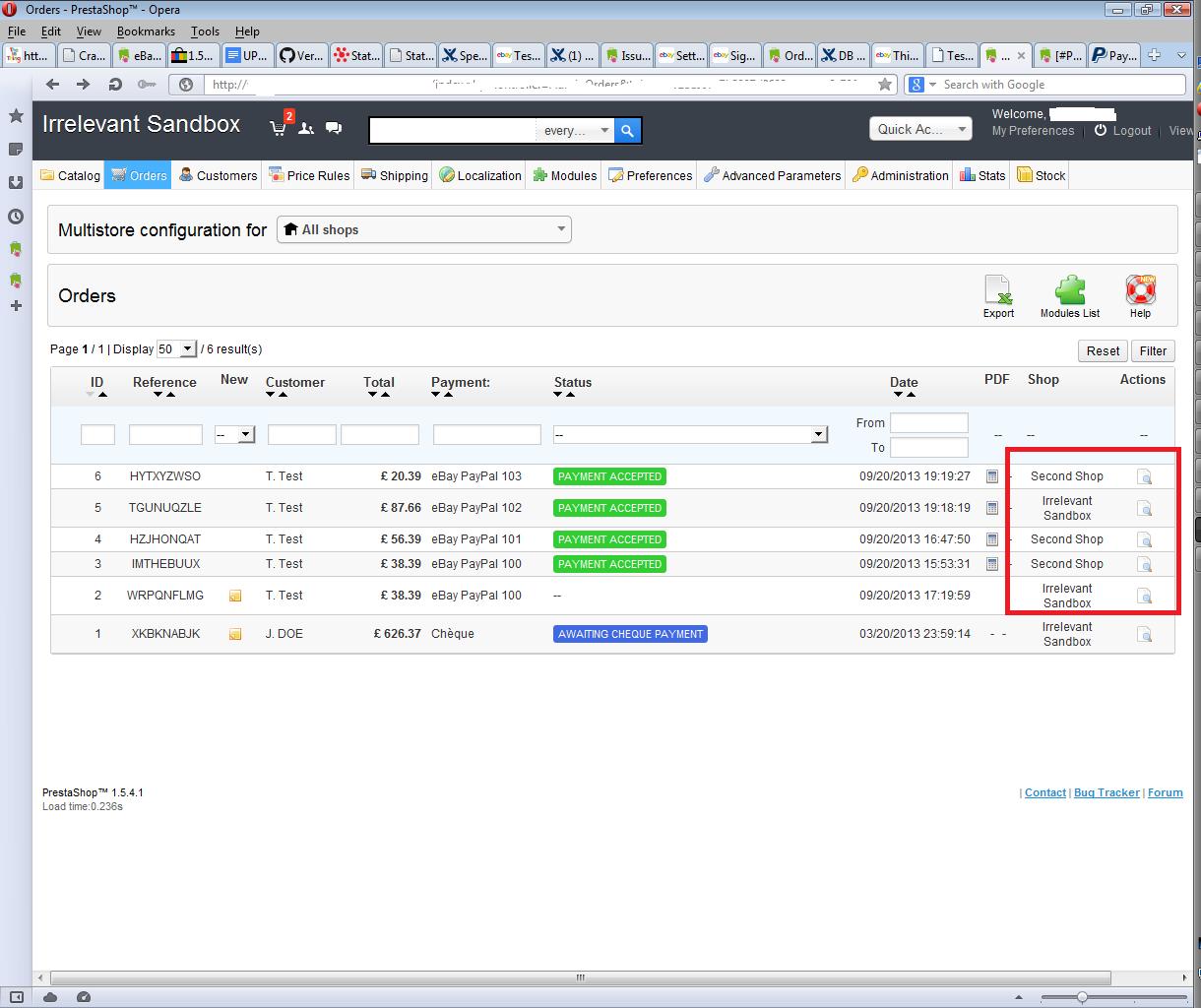
Task: Open the Forum footer link
Action: click(x=1165, y=792)
